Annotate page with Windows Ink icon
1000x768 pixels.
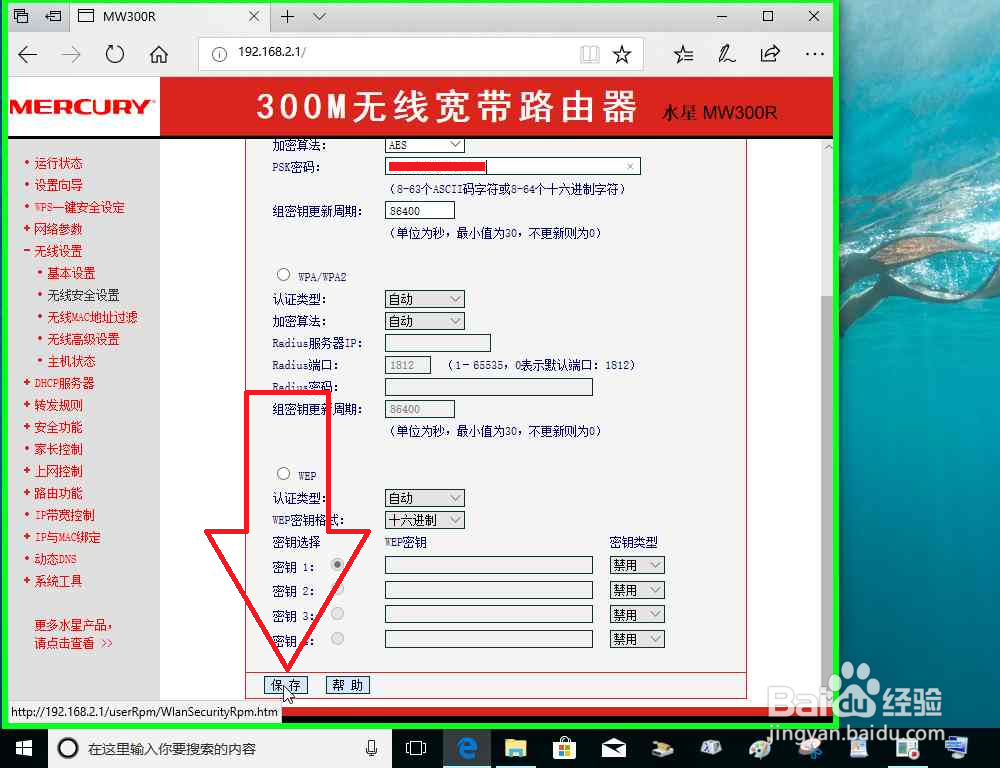coord(726,55)
